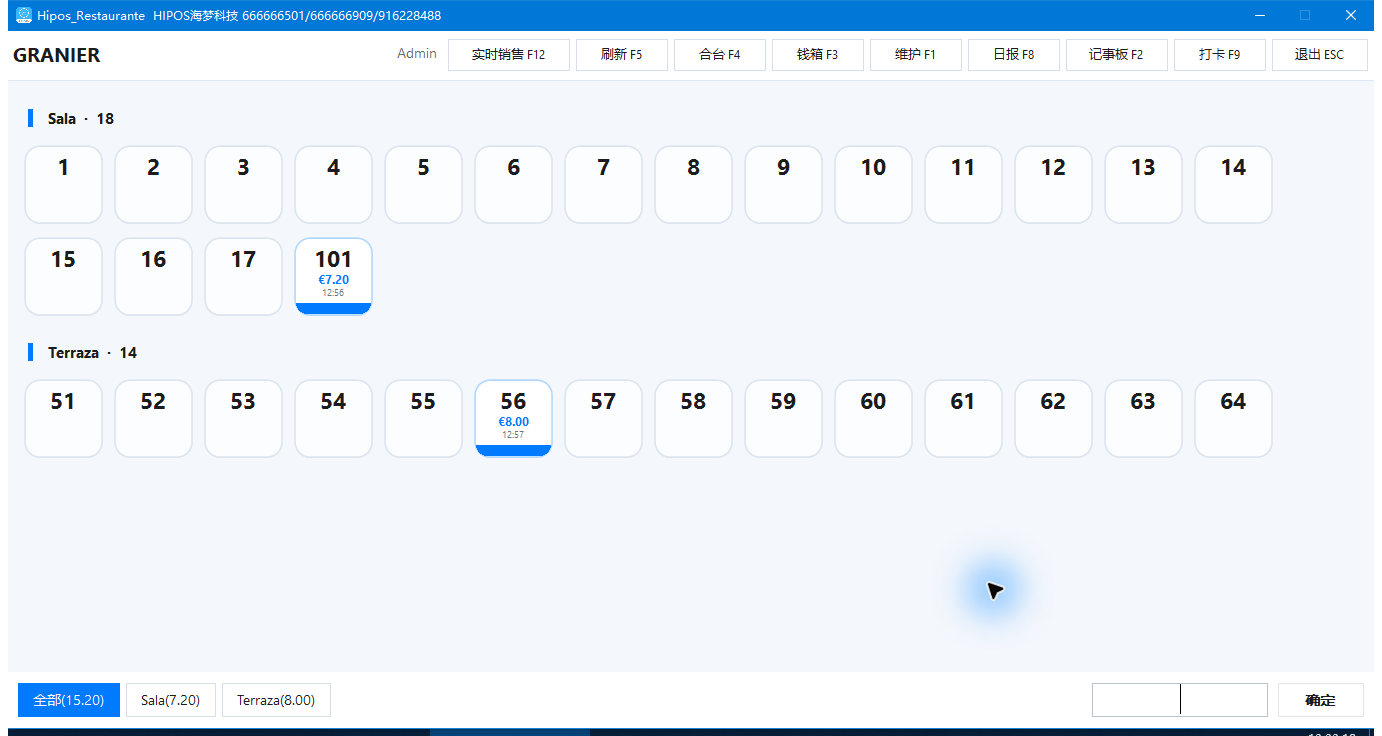Filter by Sala(7.20) tab
The image size is (1382, 736).
(171, 700)
